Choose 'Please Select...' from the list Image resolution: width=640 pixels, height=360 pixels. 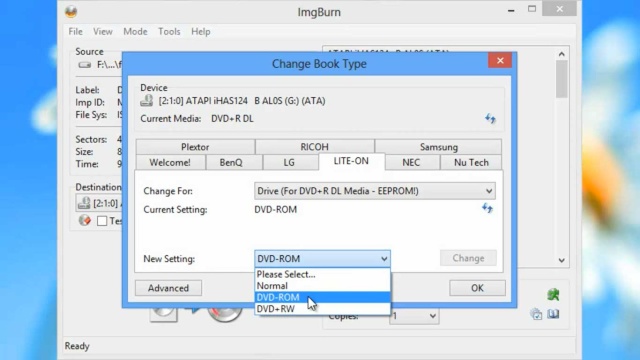[x=322, y=274]
